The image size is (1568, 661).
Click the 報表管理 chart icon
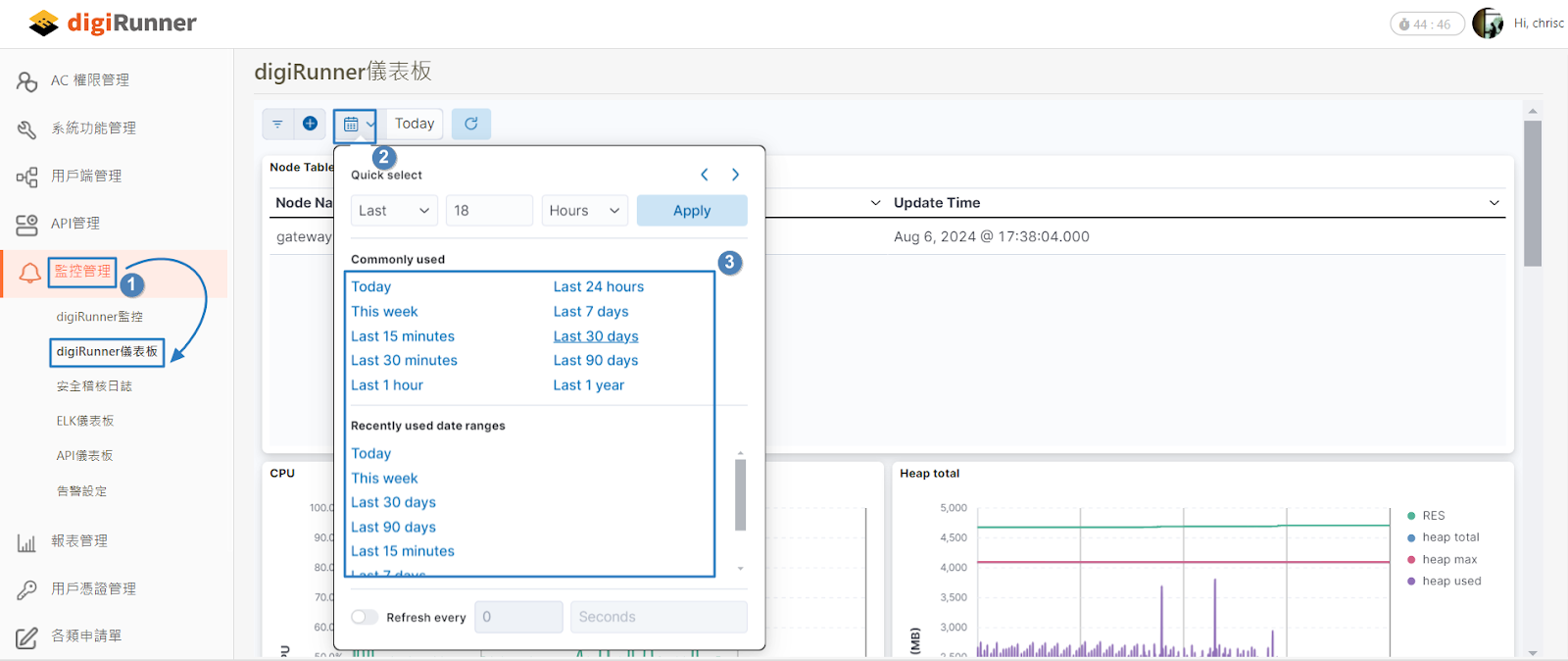(x=27, y=542)
